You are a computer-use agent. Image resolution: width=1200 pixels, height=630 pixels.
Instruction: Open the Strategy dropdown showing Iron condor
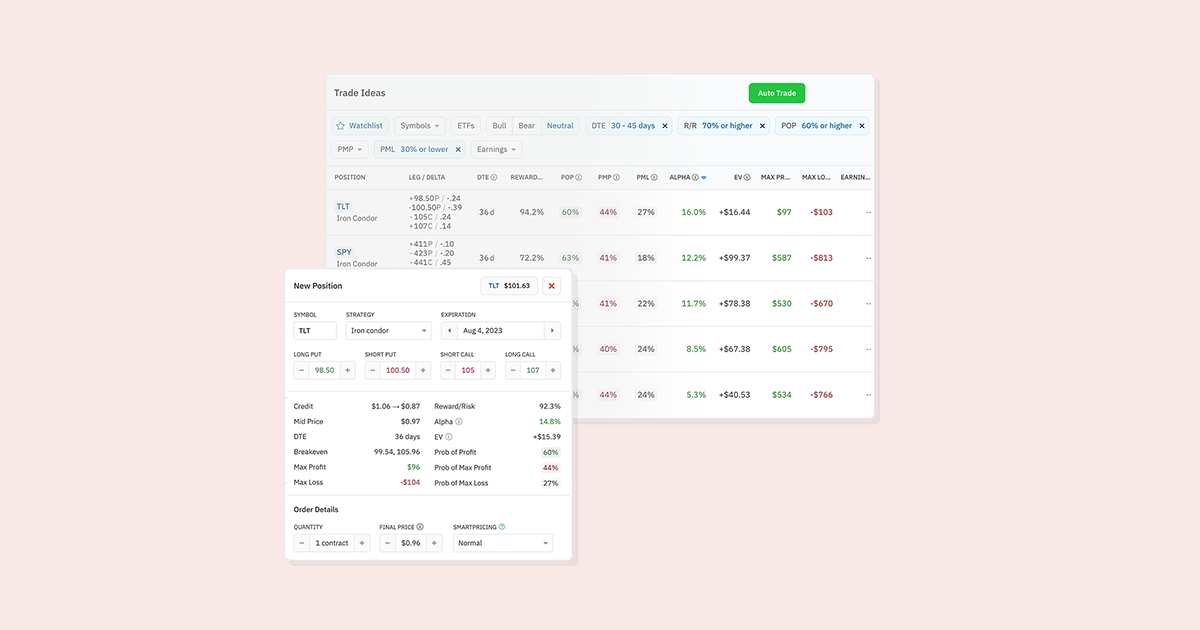pos(388,330)
